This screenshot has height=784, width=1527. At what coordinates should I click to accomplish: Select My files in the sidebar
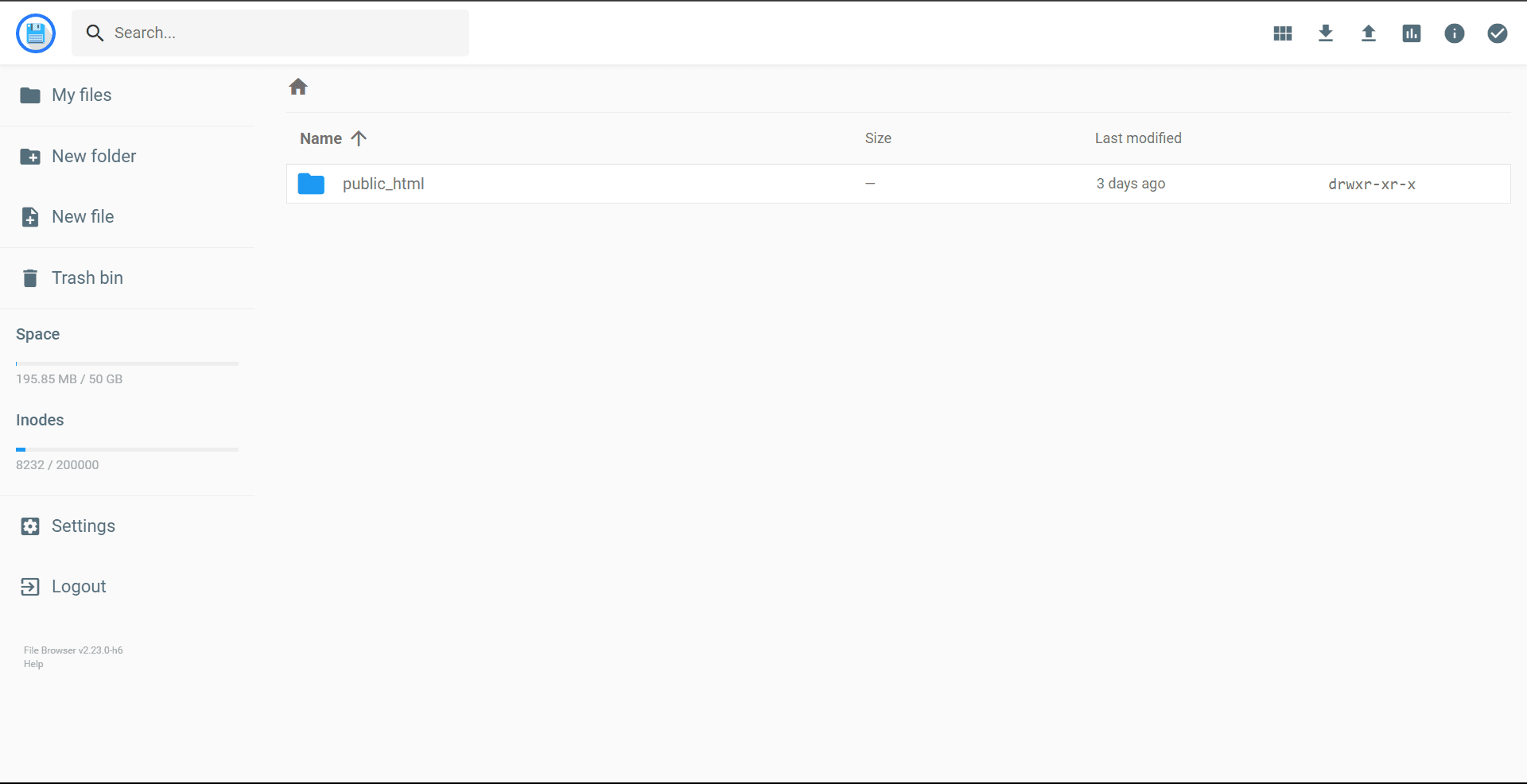pyautogui.click(x=82, y=95)
